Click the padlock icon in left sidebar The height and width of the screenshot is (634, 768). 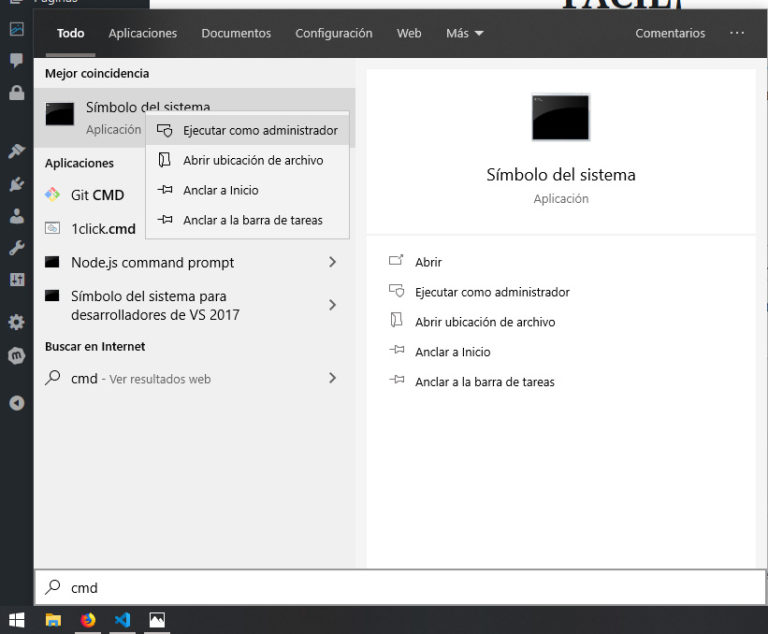coord(17,92)
